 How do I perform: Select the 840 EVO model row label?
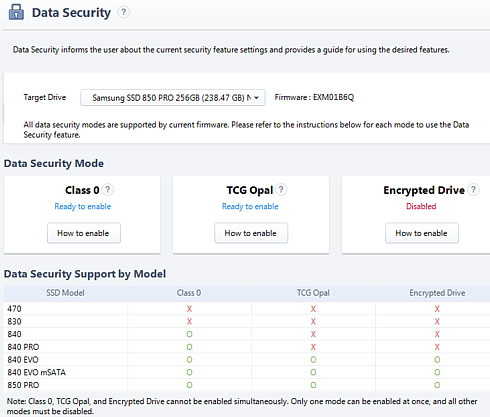click(23, 360)
